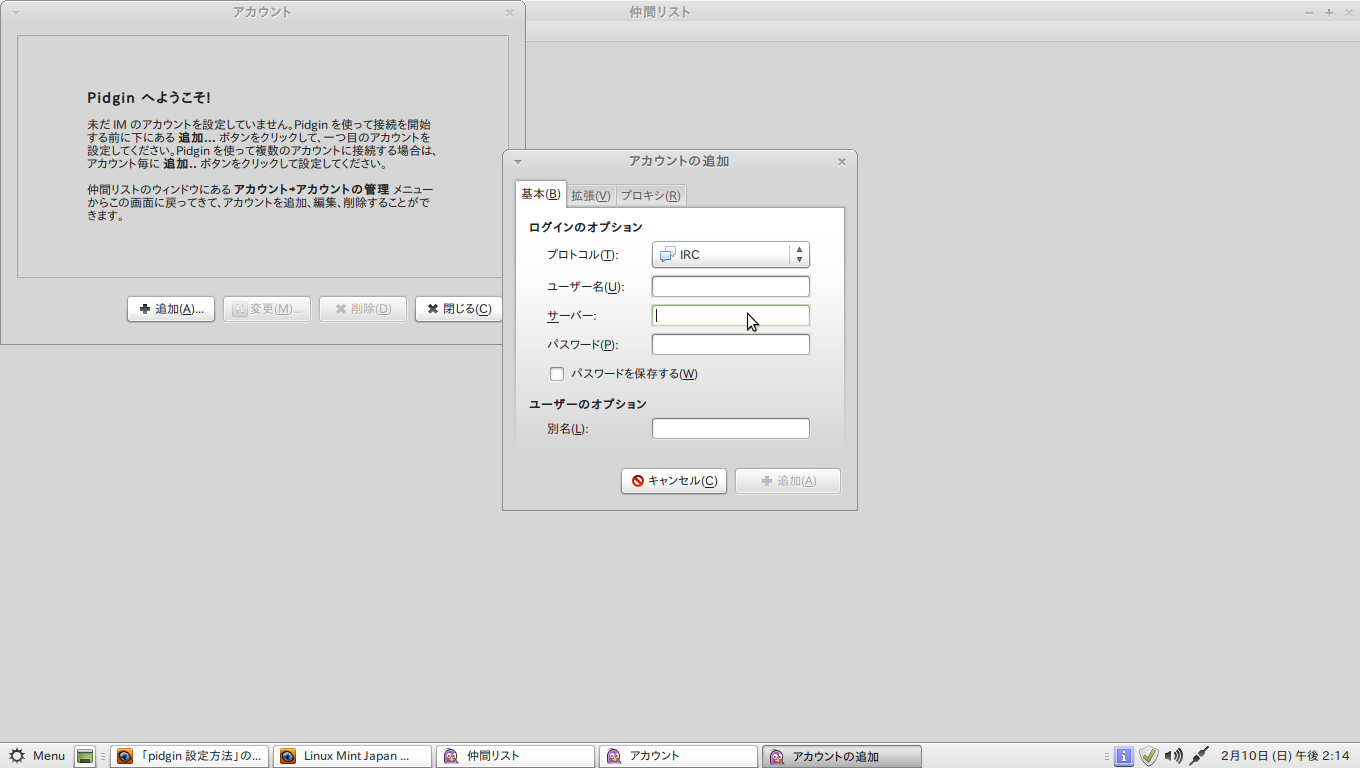Click the ユーザーのオプション section label
Viewport: 1360px width, 768px height.
(588, 404)
